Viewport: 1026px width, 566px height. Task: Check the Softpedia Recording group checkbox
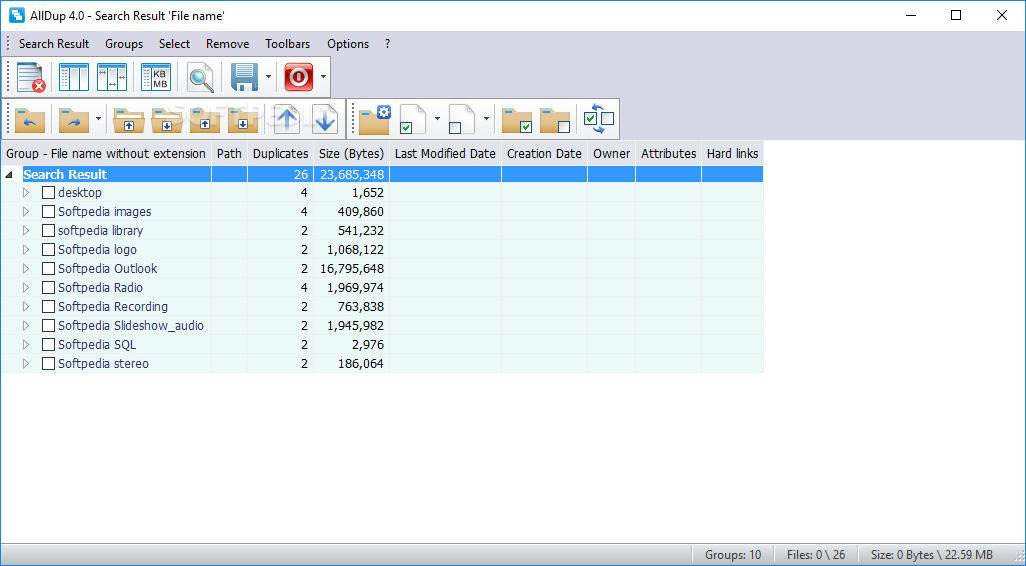[48, 306]
